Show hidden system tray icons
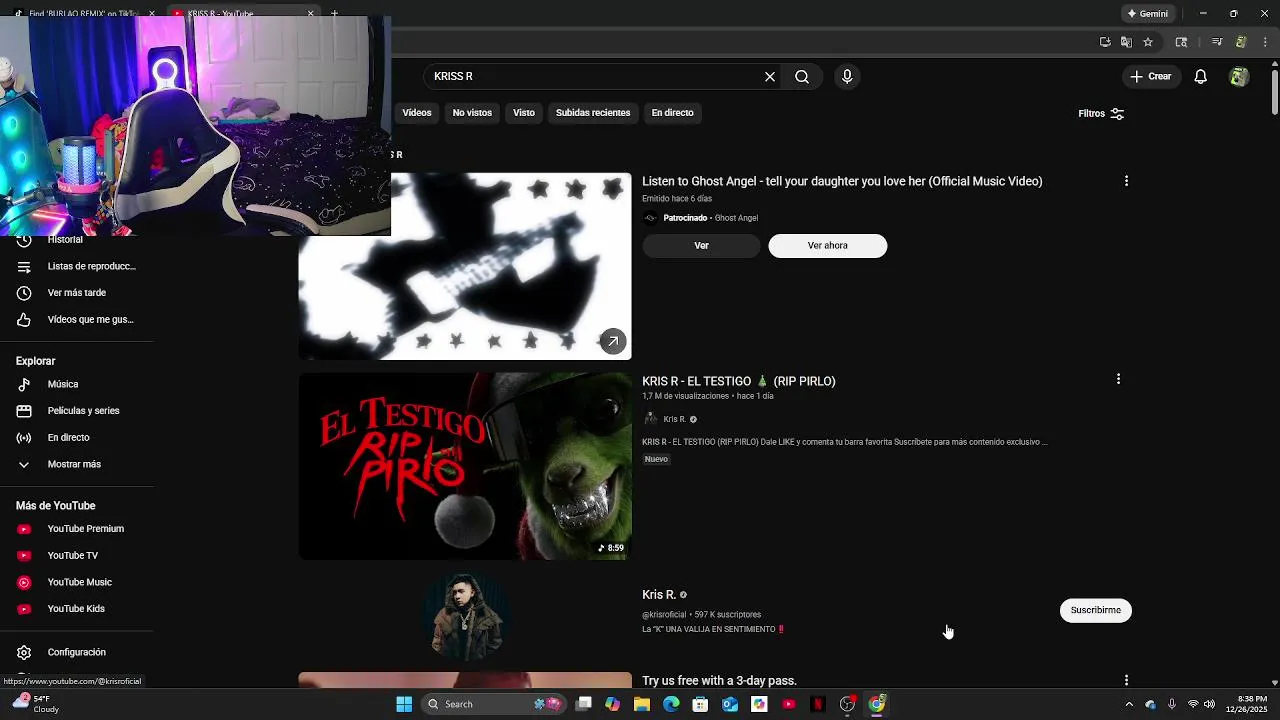 1129,704
